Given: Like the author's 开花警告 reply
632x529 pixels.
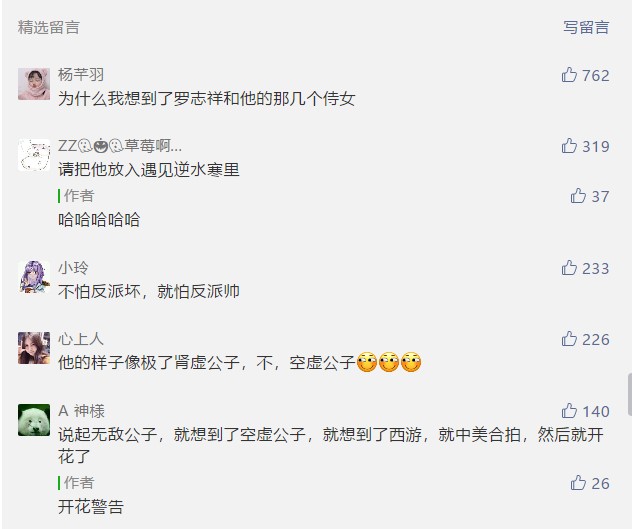Looking at the screenshot, I should 578,483.
